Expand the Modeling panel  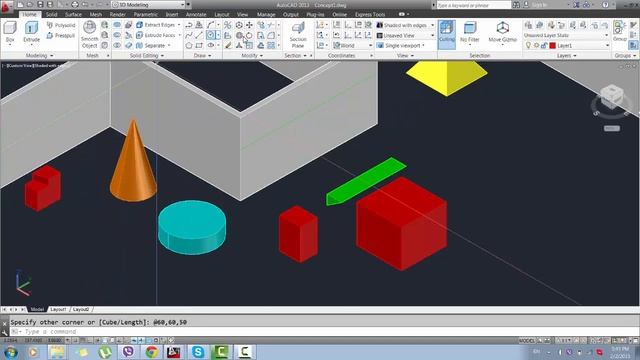pos(39,55)
